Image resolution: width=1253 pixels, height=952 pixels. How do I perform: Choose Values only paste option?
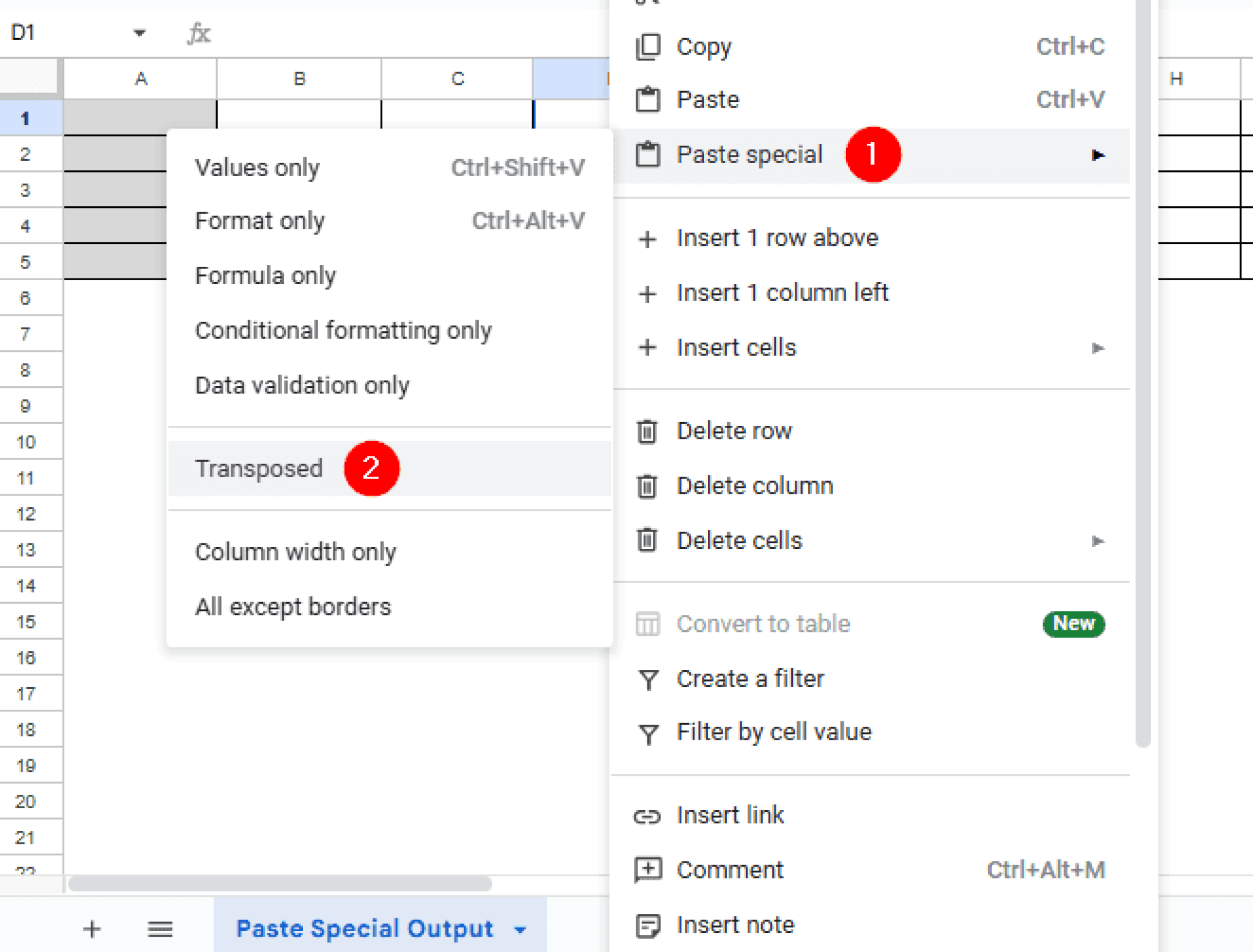257,167
